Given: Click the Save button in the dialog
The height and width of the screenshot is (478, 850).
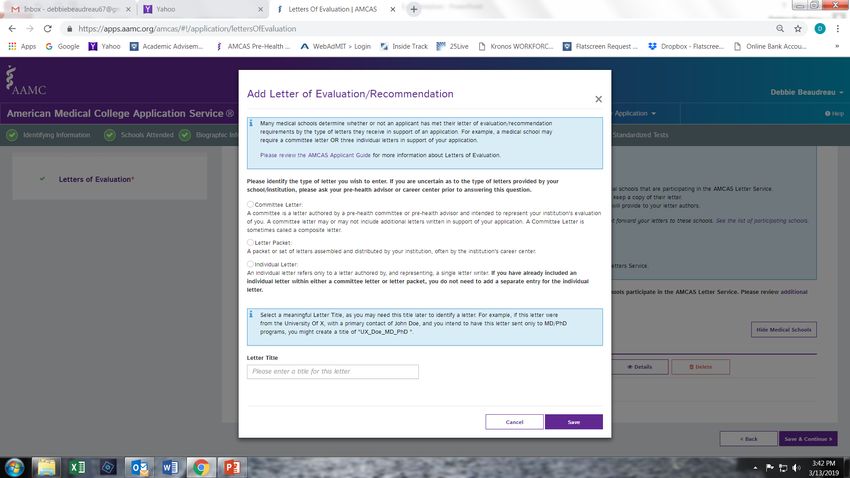Looking at the screenshot, I should point(574,422).
